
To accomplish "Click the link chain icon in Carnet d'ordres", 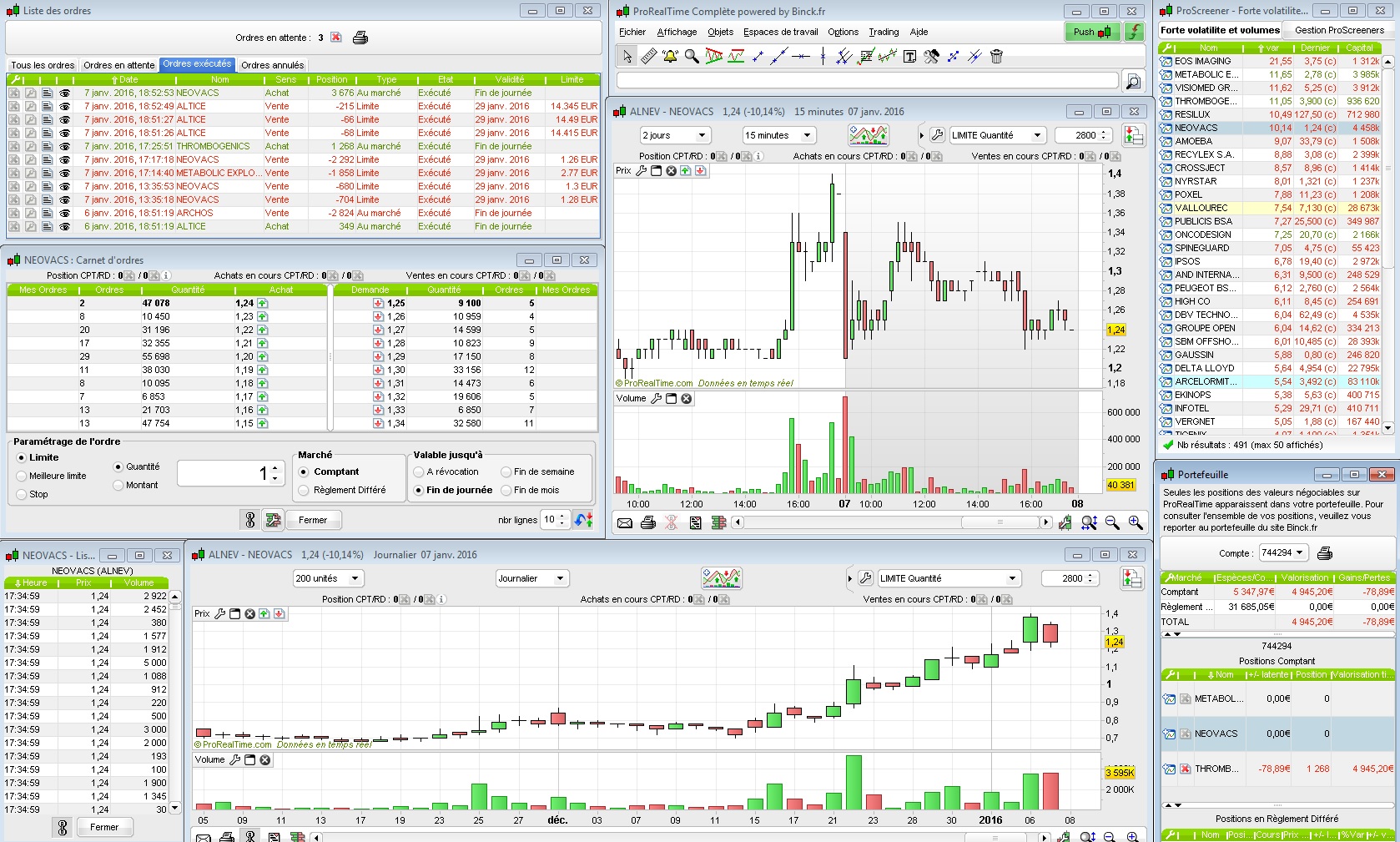I will [x=249, y=520].
